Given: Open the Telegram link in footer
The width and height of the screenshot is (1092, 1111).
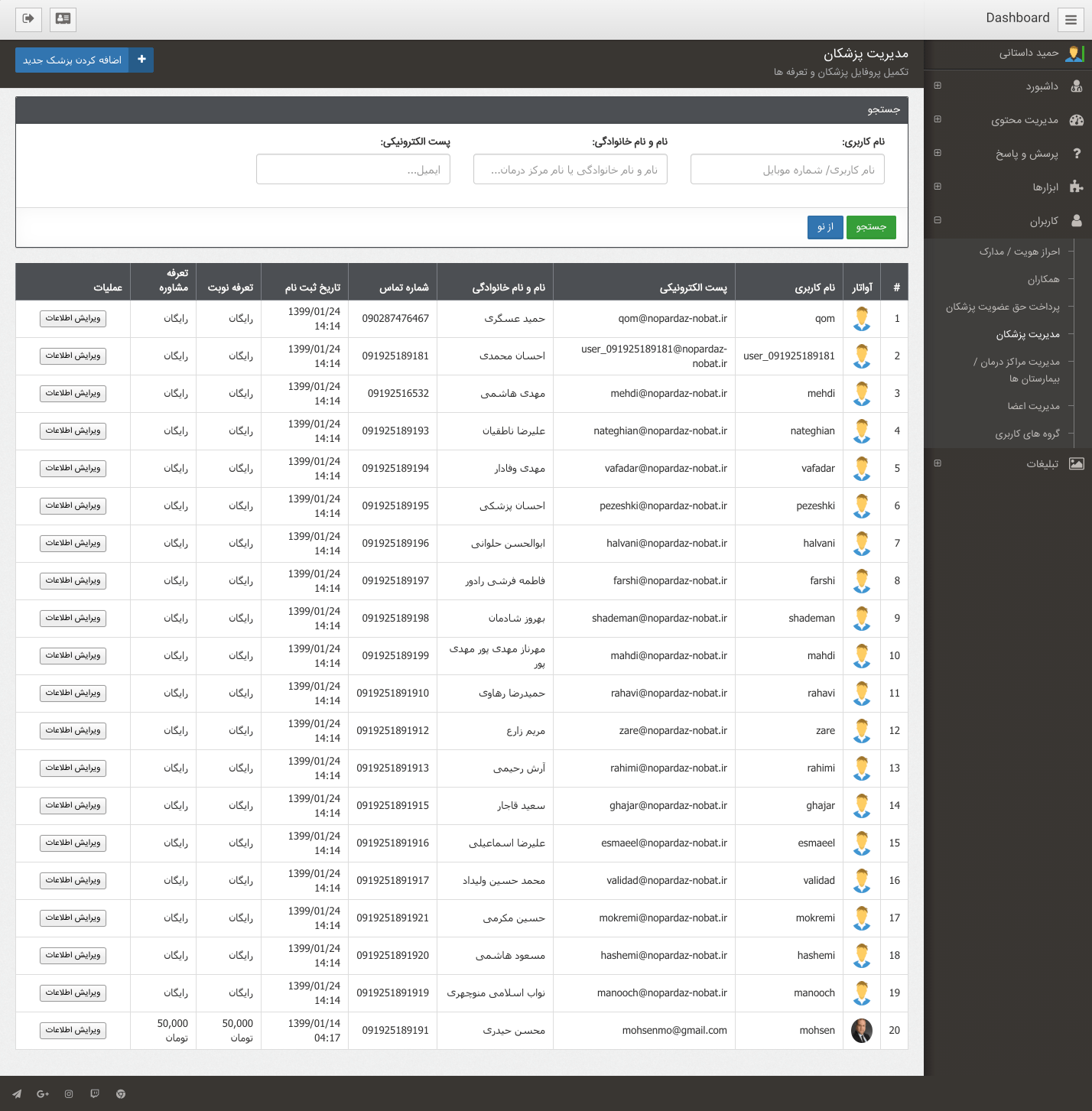Looking at the screenshot, I should pyautogui.click(x=17, y=1094).
